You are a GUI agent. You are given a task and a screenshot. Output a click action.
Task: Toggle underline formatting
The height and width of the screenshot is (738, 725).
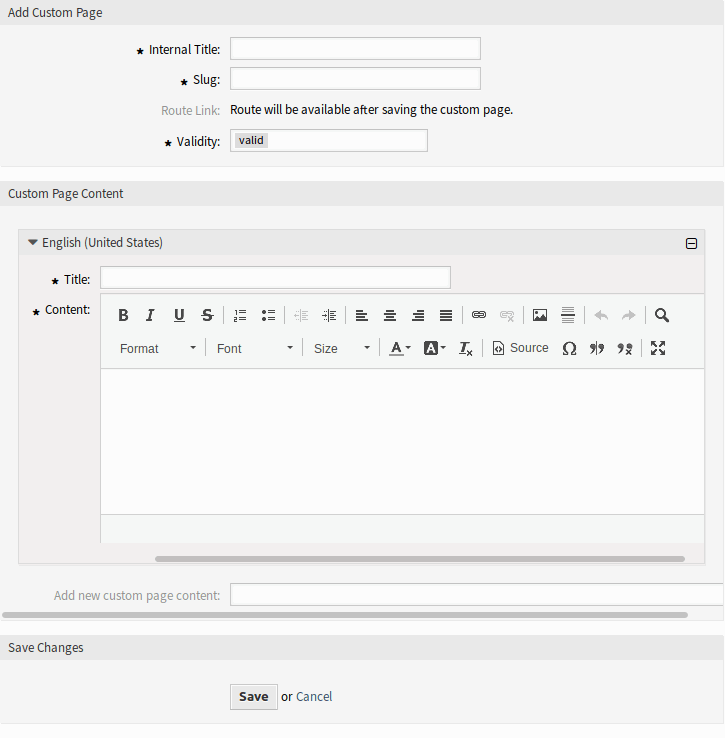point(179,315)
